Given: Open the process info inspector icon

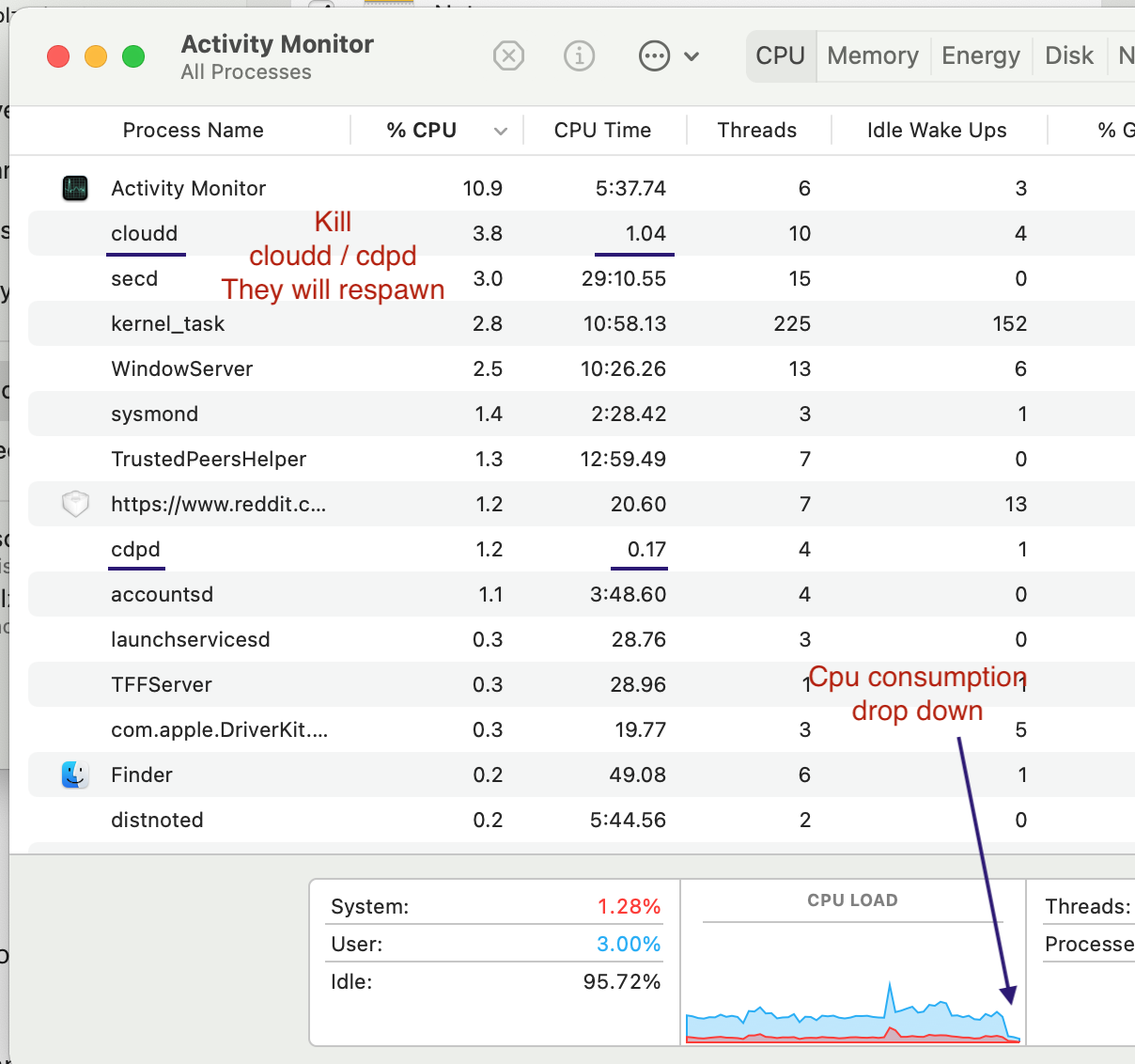Looking at the screenshot, I should point(579,56).
